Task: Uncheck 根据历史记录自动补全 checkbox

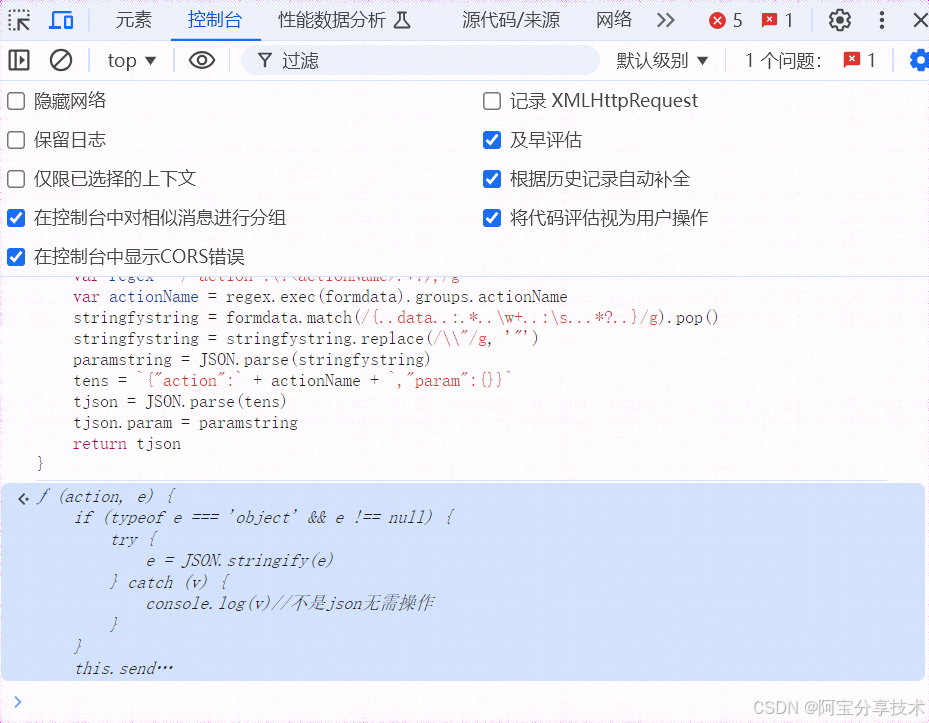Action: [492, 179]
